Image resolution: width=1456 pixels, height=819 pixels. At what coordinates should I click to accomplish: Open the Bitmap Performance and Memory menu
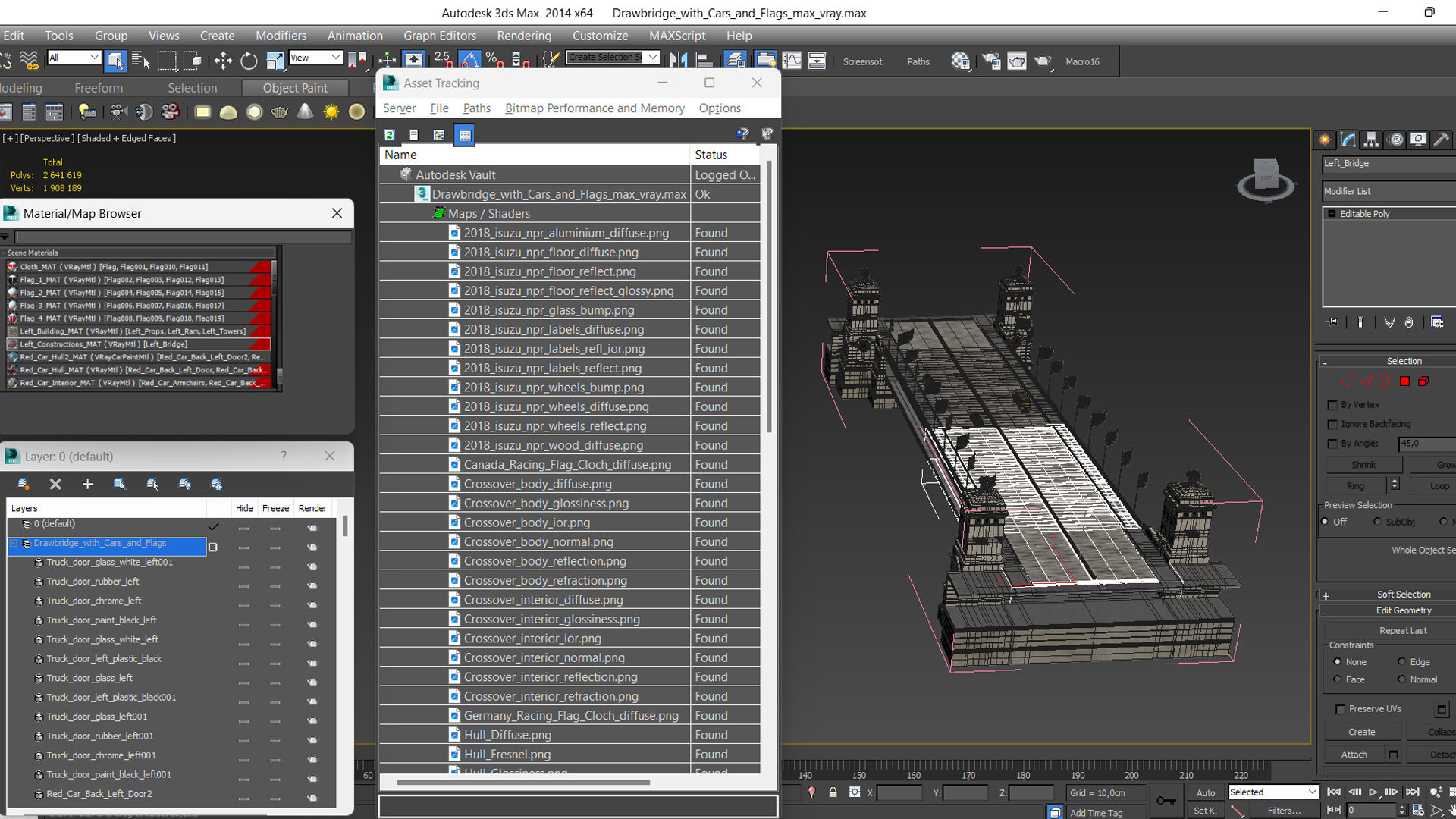(595, 108)
